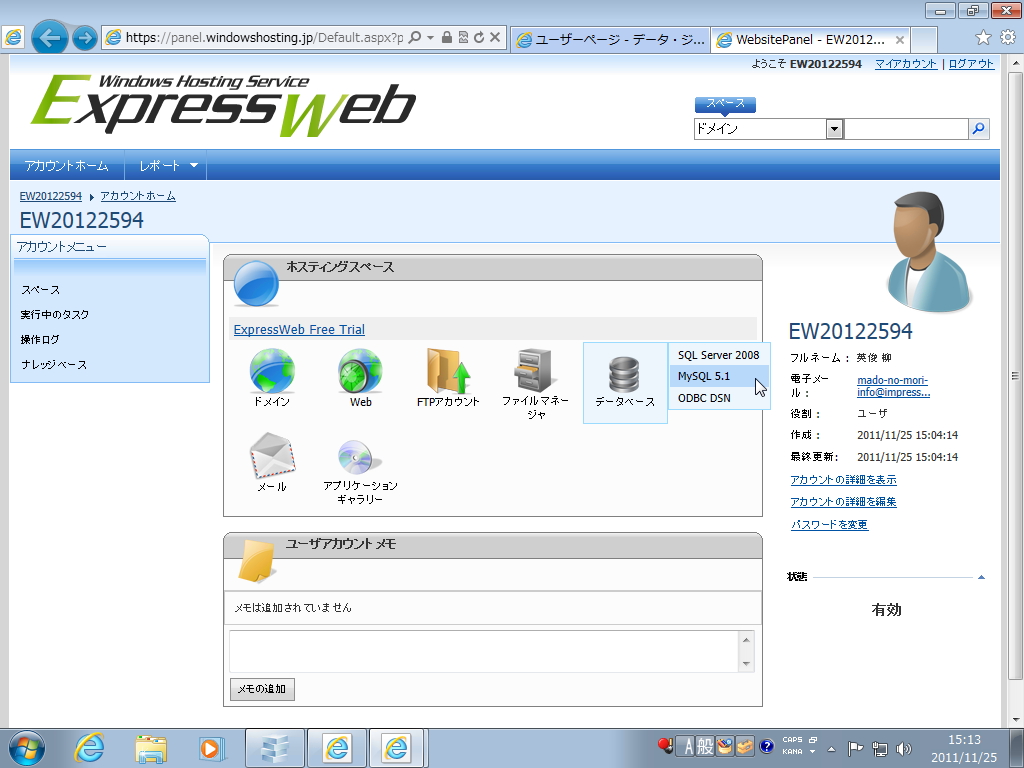
Task: Open the ドメイン globe icon
Action: pyautogui.click(x=272, y=371)
